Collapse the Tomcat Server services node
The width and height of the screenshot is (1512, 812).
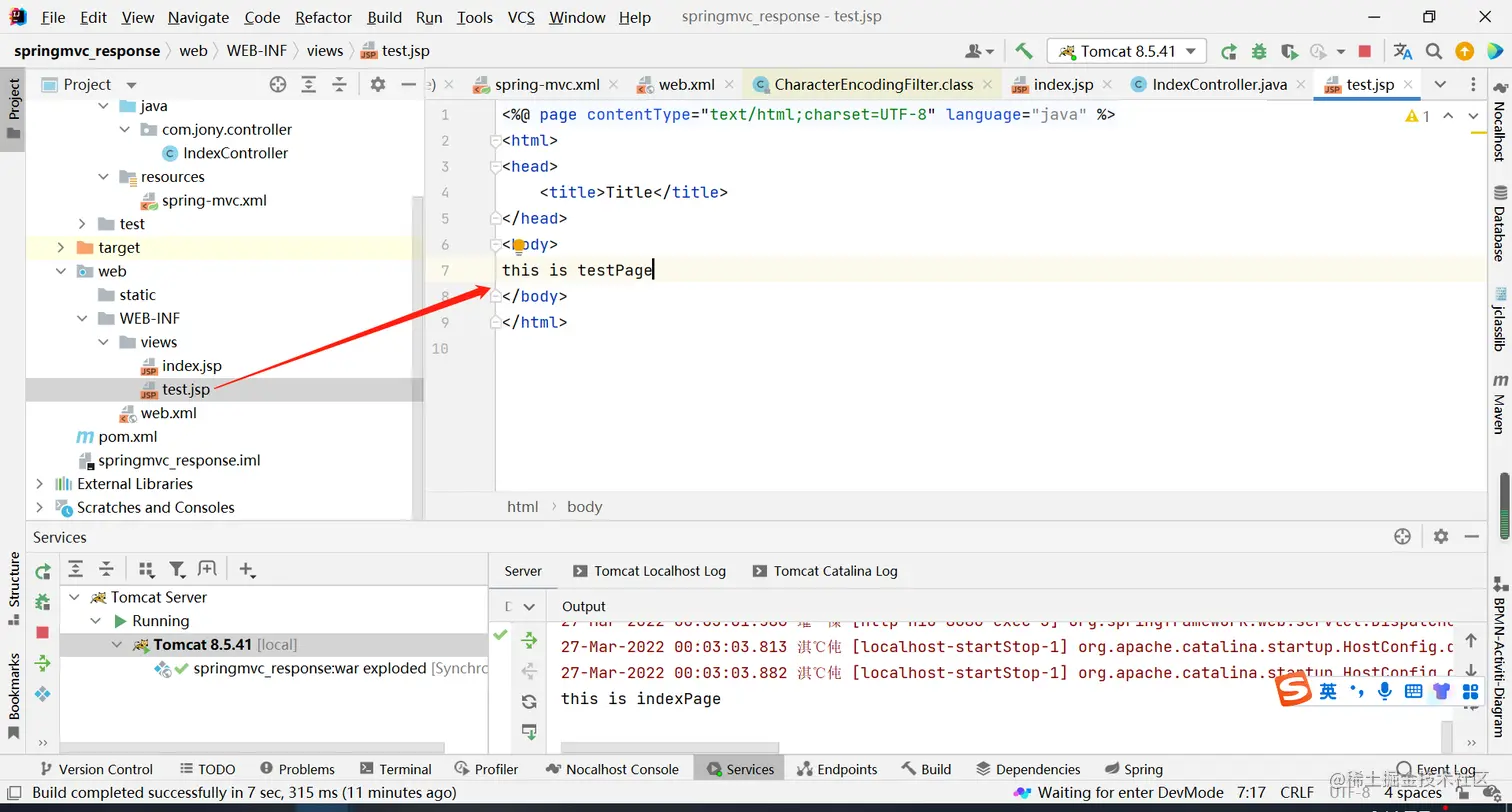(75, 597)
